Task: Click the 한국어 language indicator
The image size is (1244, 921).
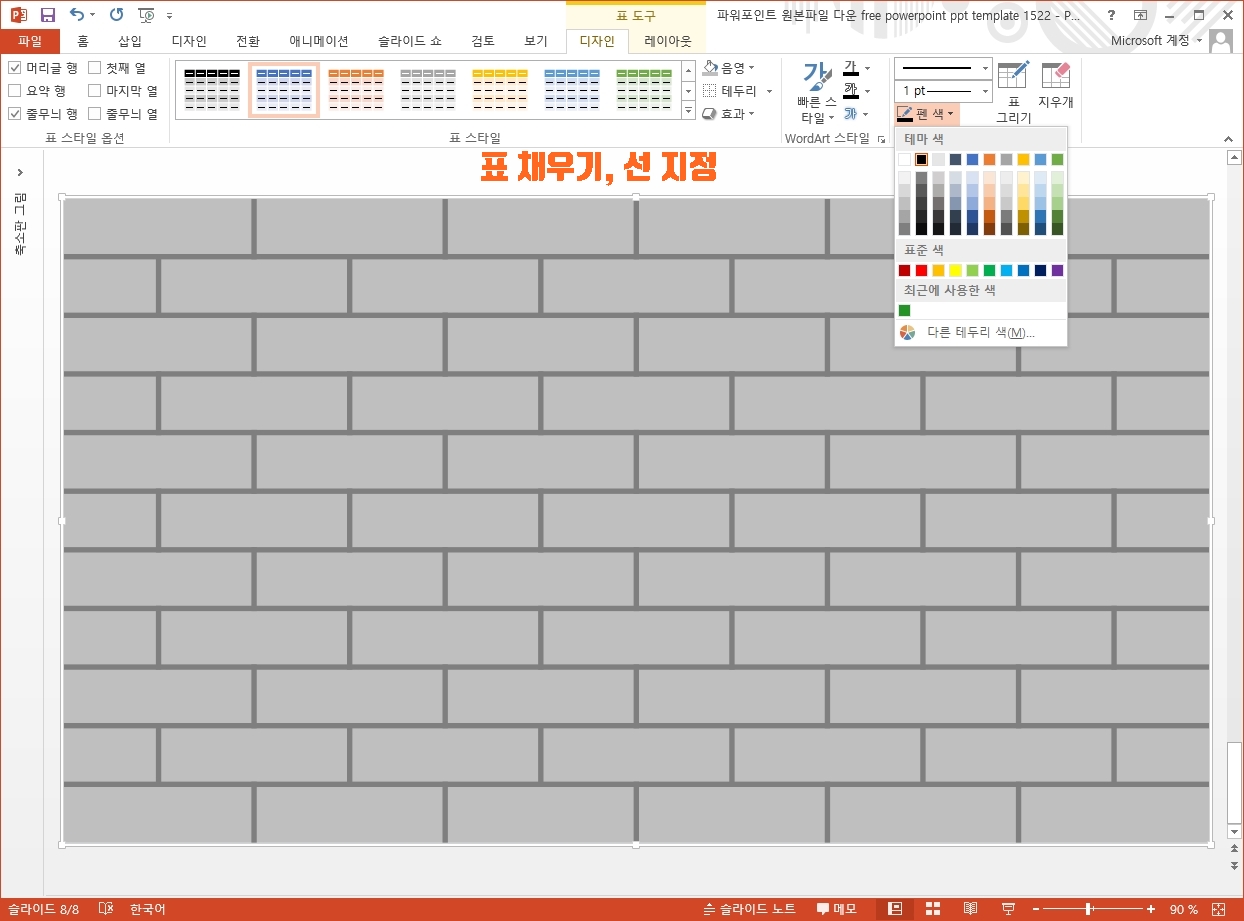Action: (x=147, y=909)
